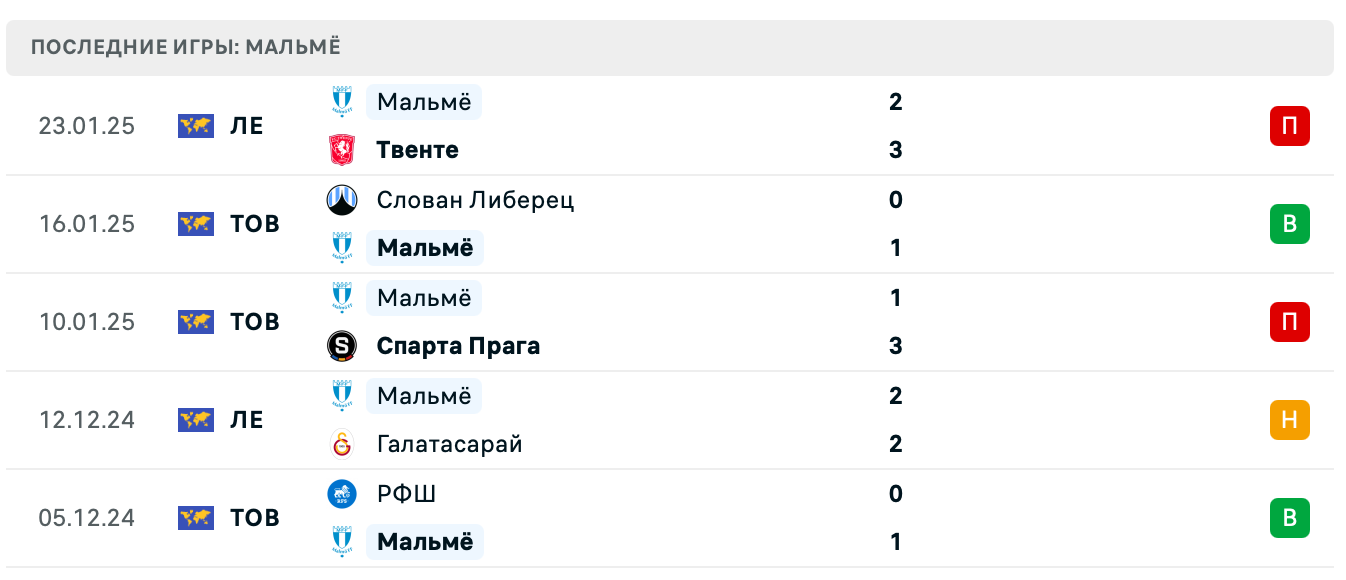This screenshot has height=580, width=1346.
Task: Select the ТОВ competition label on 05.12.24
Action: [x=256, y=518]
